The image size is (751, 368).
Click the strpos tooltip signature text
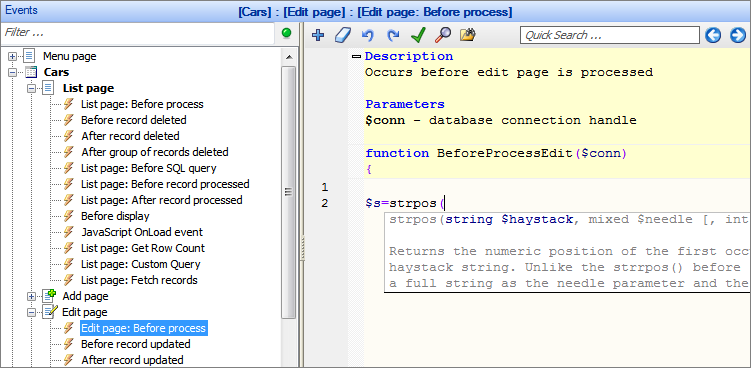(569, 220)
